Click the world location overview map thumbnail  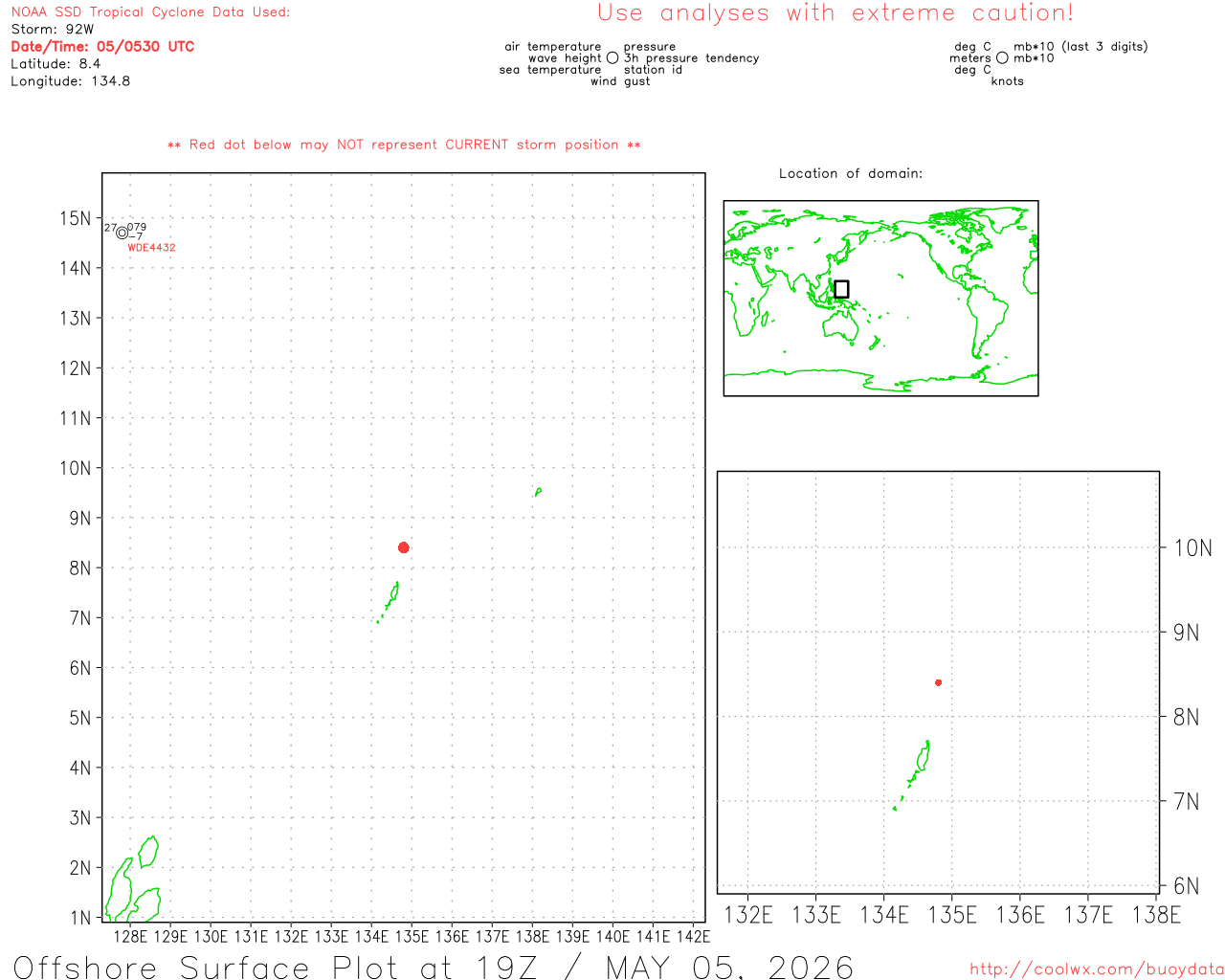point(880,299)
